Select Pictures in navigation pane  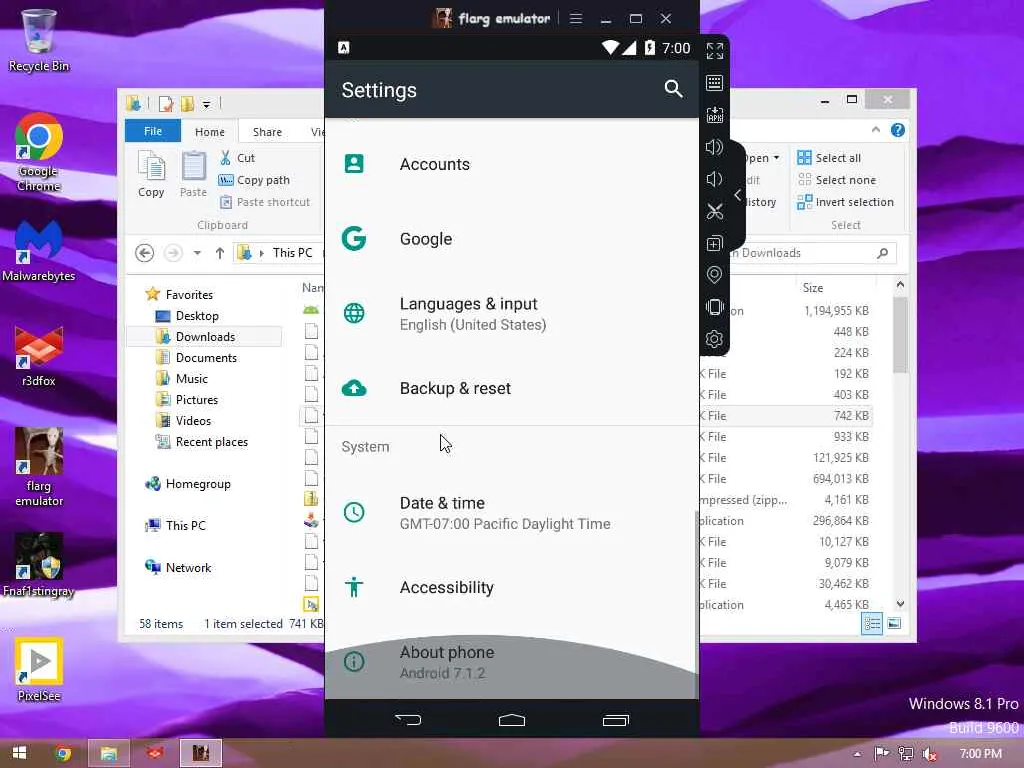(187, 400)
